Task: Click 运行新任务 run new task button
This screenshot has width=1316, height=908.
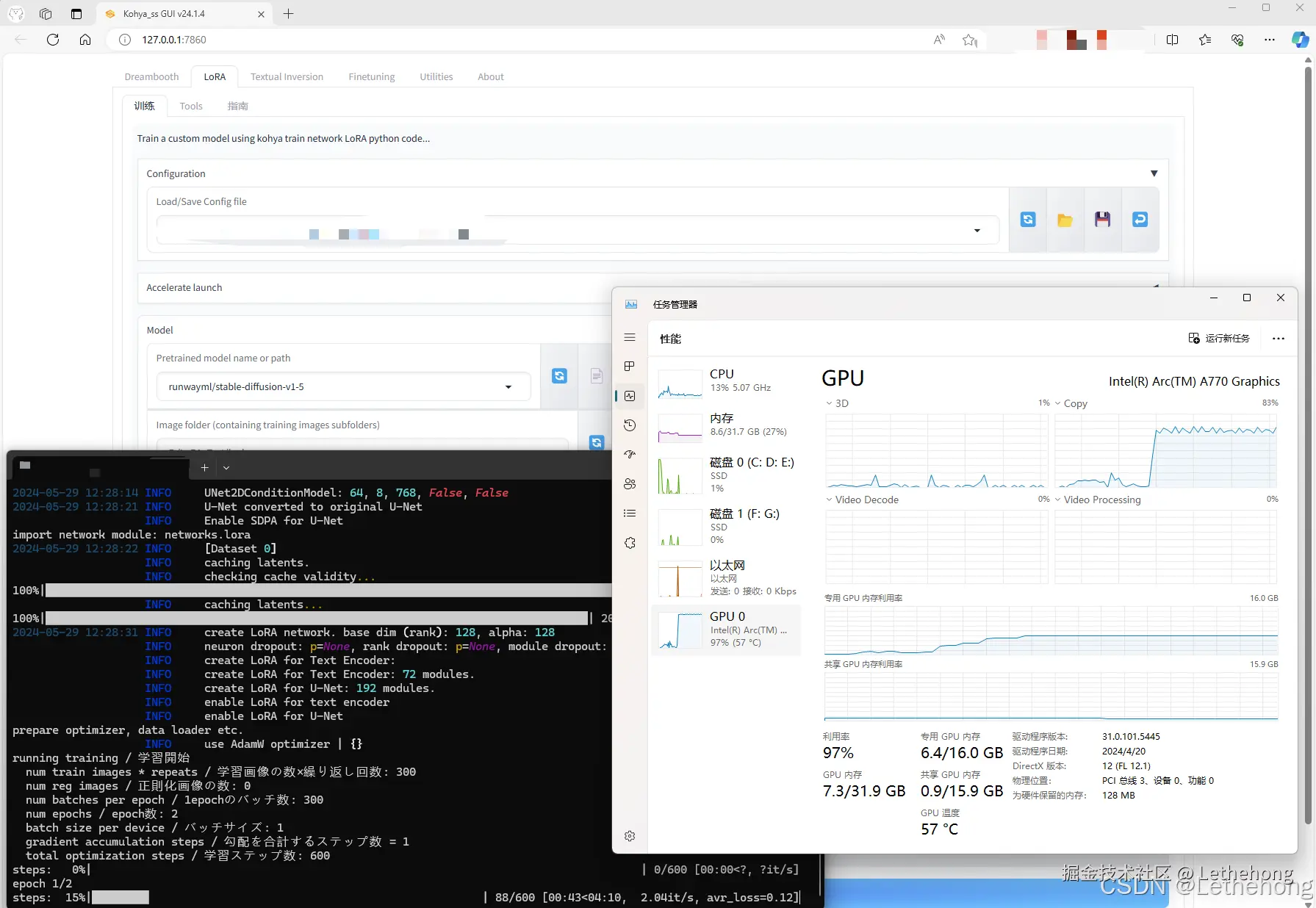Action: 1220,339
